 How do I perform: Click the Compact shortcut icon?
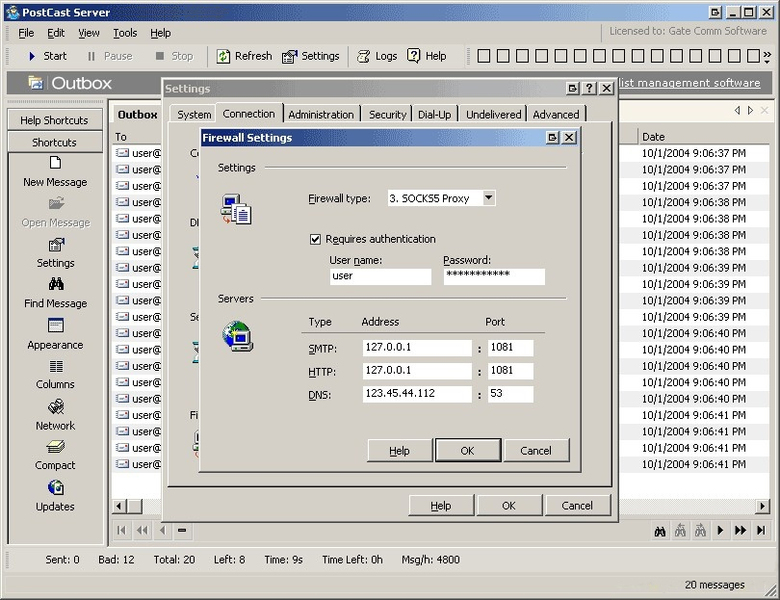pos(55,447)
